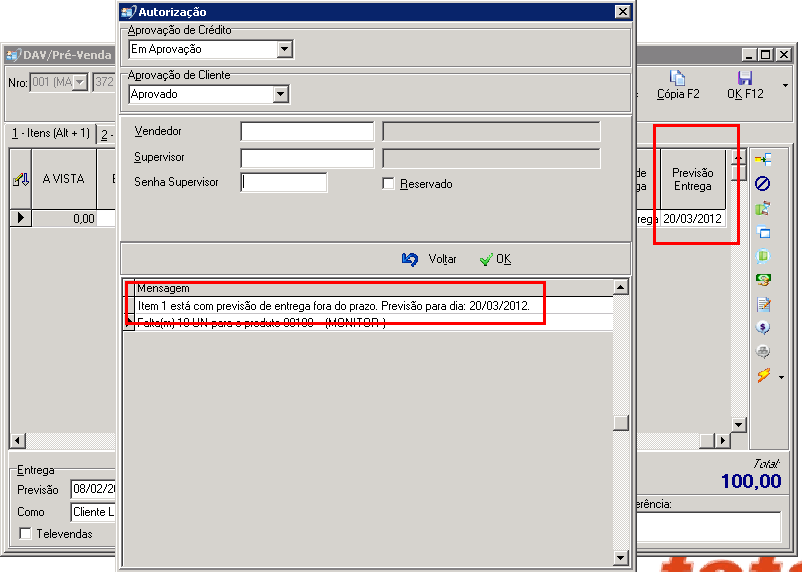Click the overlapping blue windows icon

[763, 232]
